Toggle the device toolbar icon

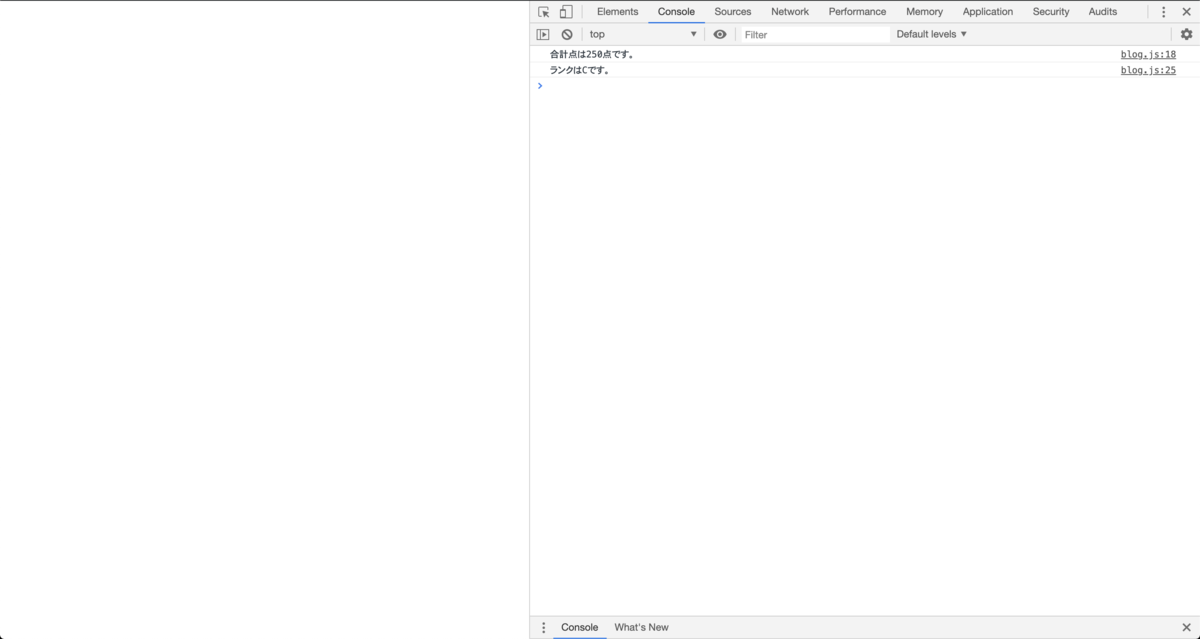566,12
